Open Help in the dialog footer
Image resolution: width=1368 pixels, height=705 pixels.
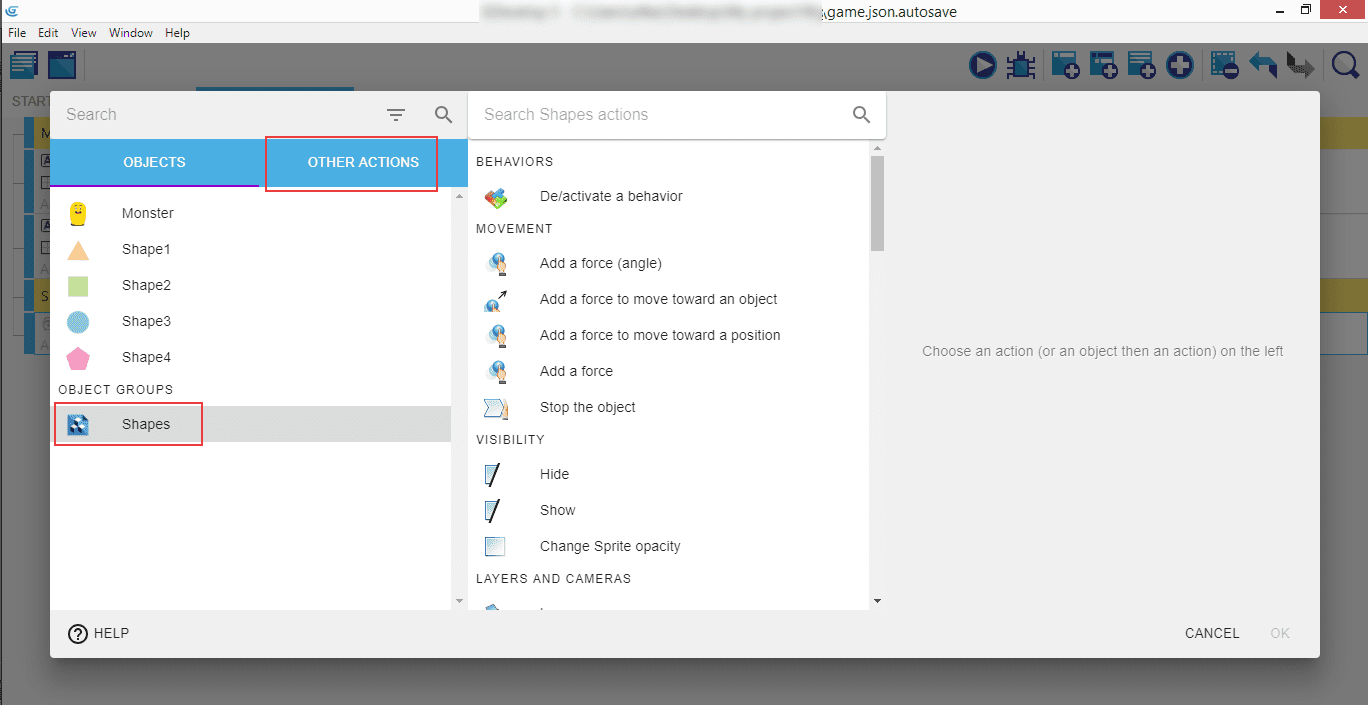pos(98,633)
